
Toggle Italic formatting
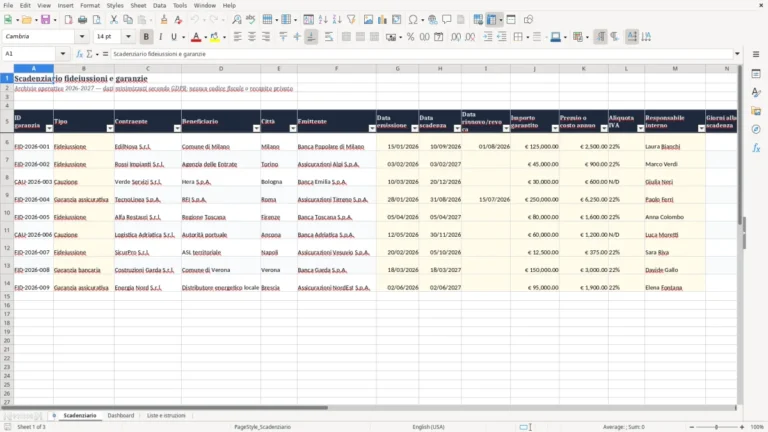[x=160, y=37]
